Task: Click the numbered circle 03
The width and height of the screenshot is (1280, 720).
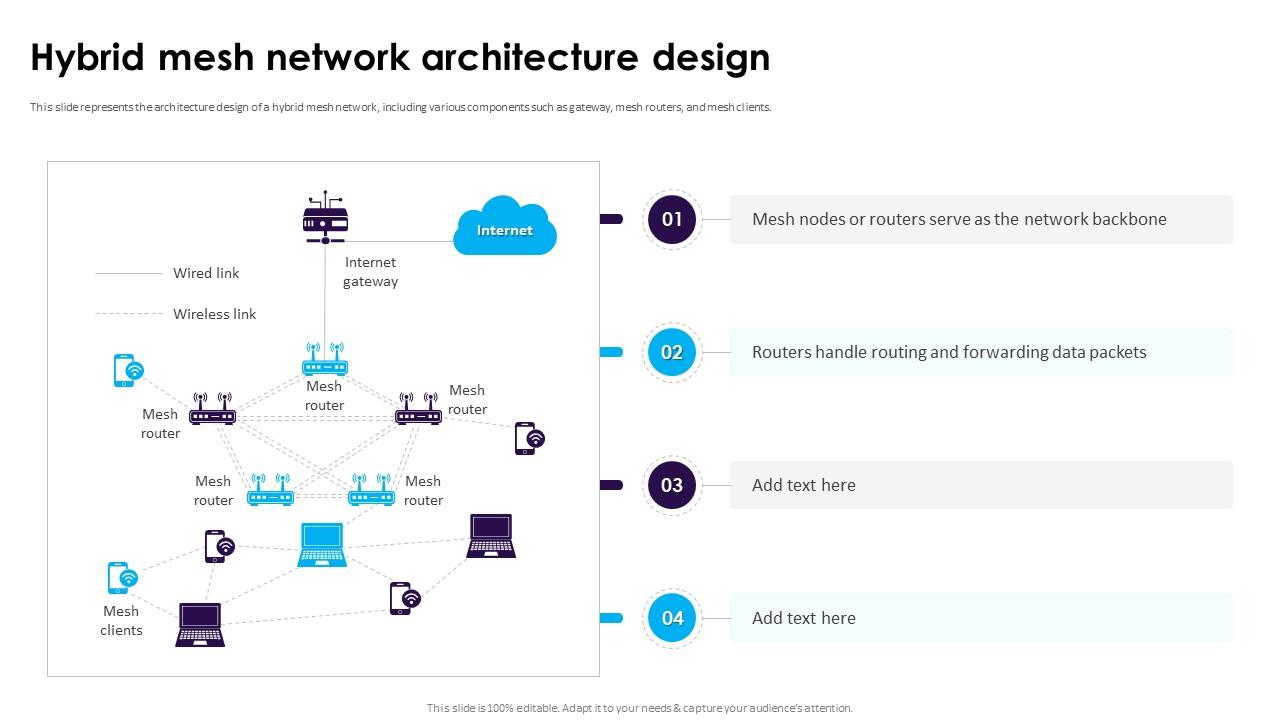Action: point(671,486)
